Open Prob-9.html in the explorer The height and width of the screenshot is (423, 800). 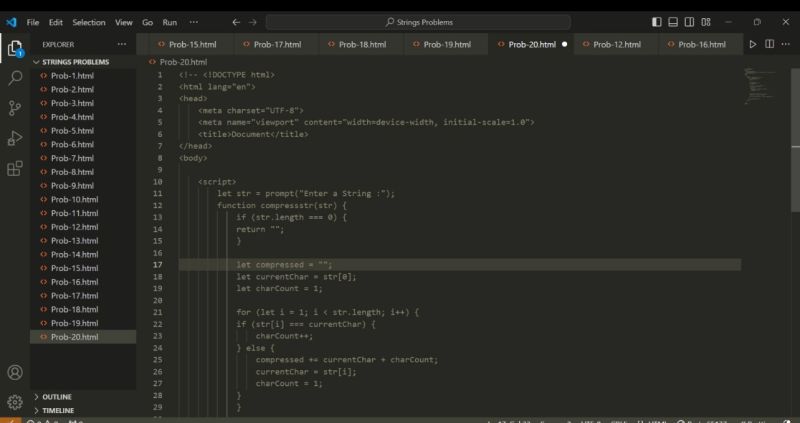coord(83,186)
